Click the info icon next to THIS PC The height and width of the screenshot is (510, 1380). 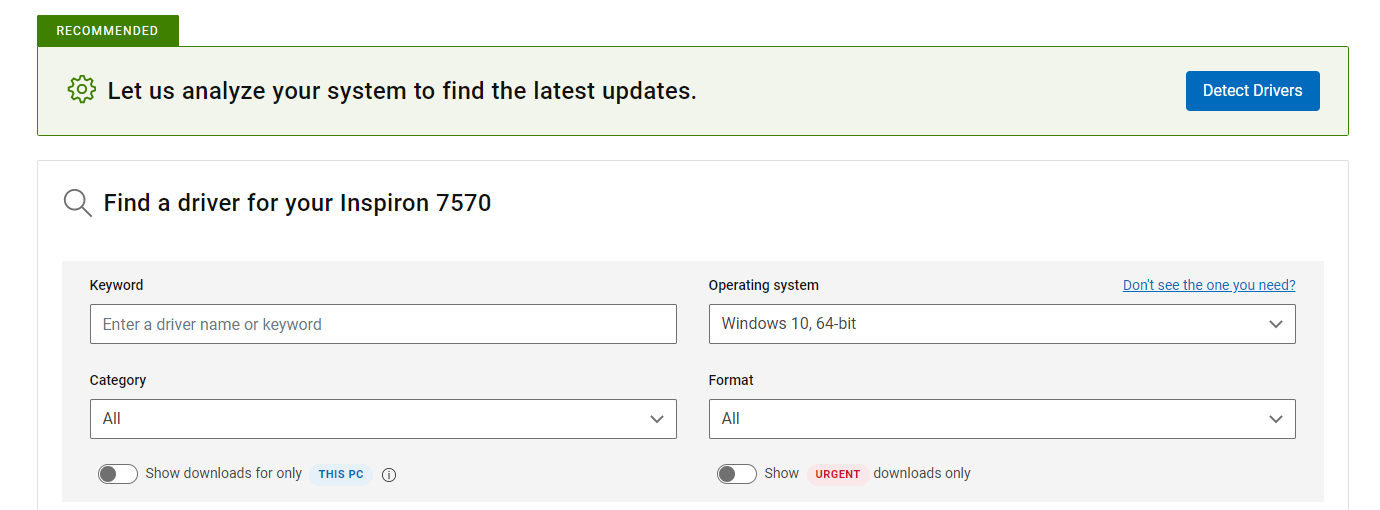[389, 475]
